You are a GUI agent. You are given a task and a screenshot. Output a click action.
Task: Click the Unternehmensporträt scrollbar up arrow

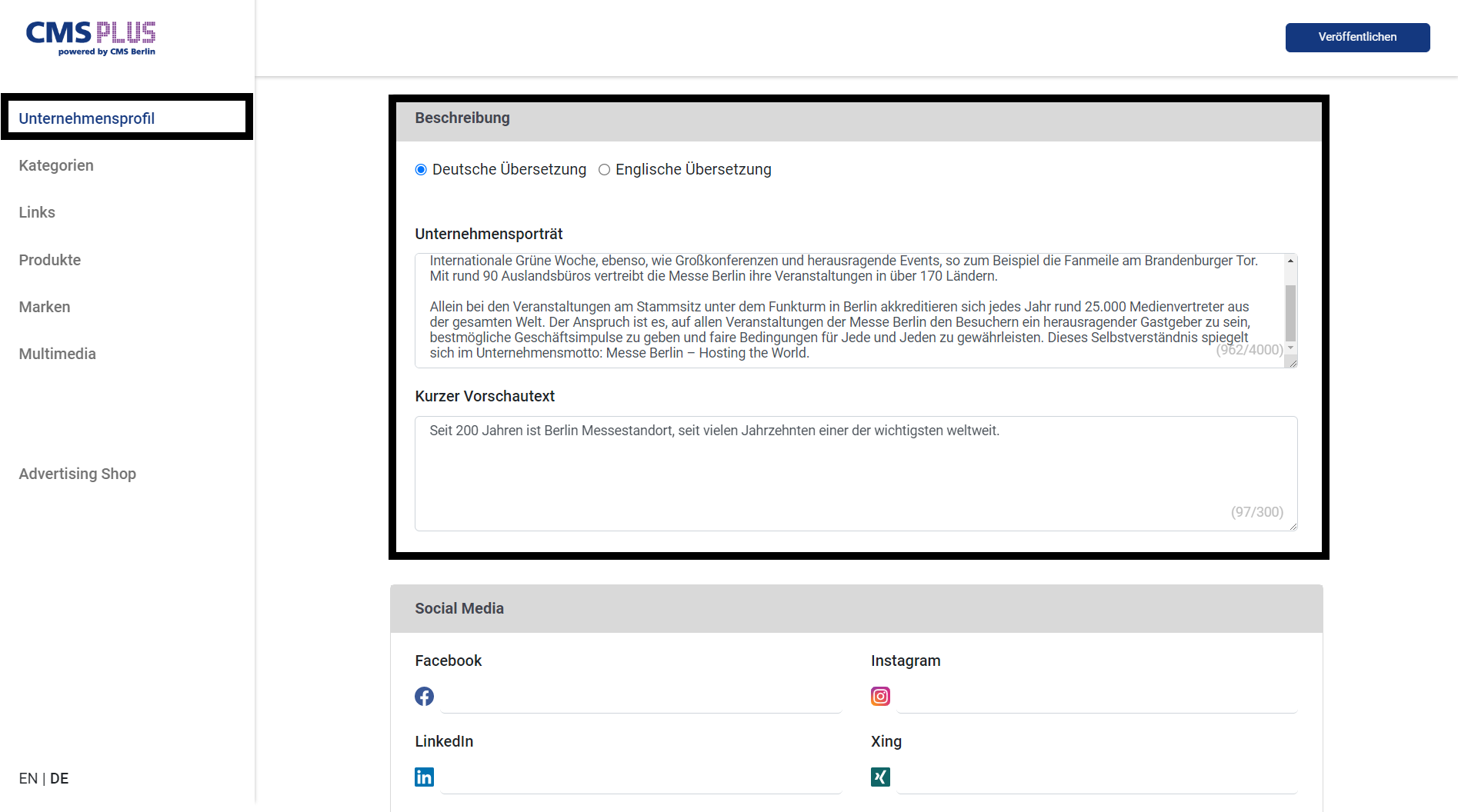coord(1291,261)
